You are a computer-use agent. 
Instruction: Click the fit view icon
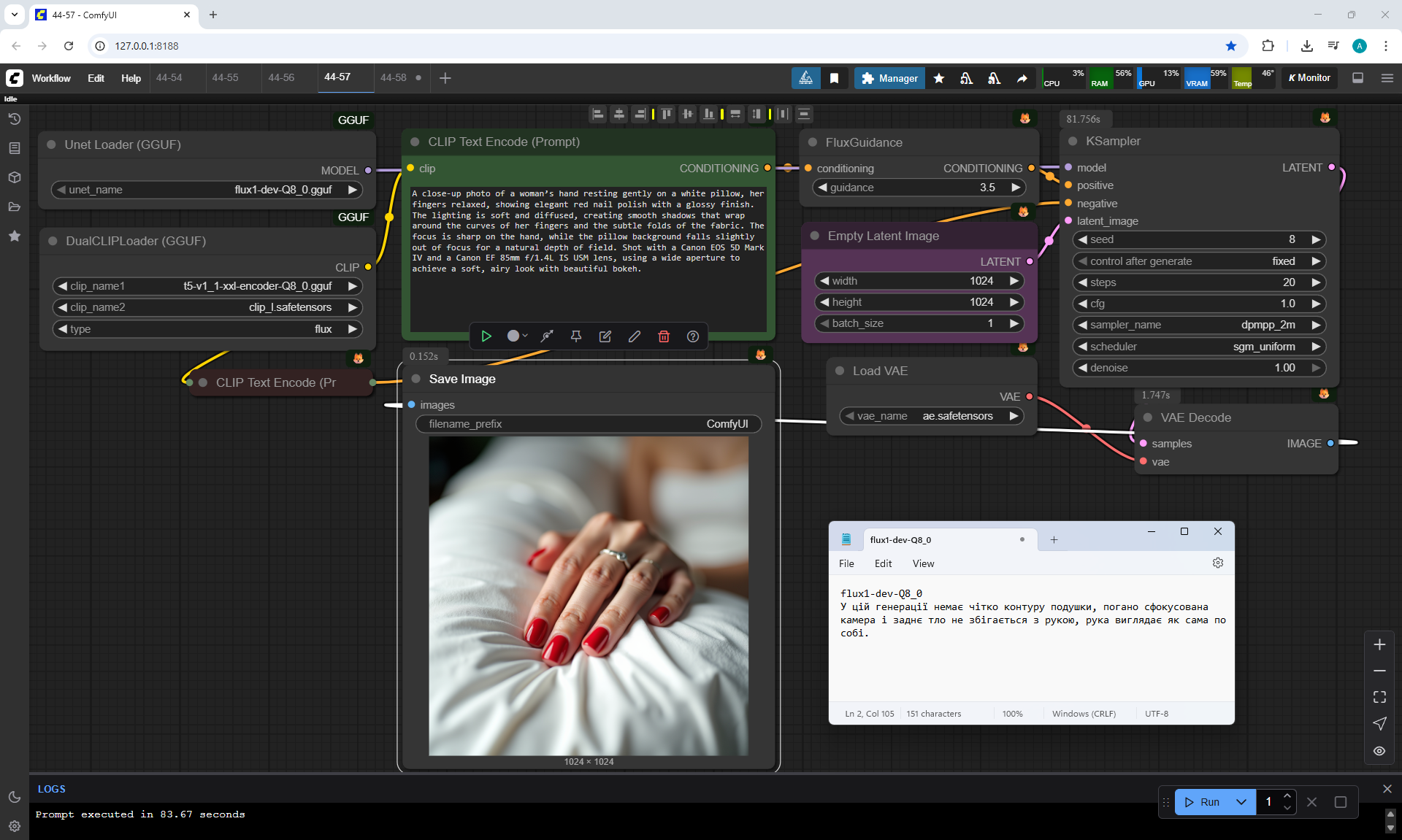point(1379,697)
